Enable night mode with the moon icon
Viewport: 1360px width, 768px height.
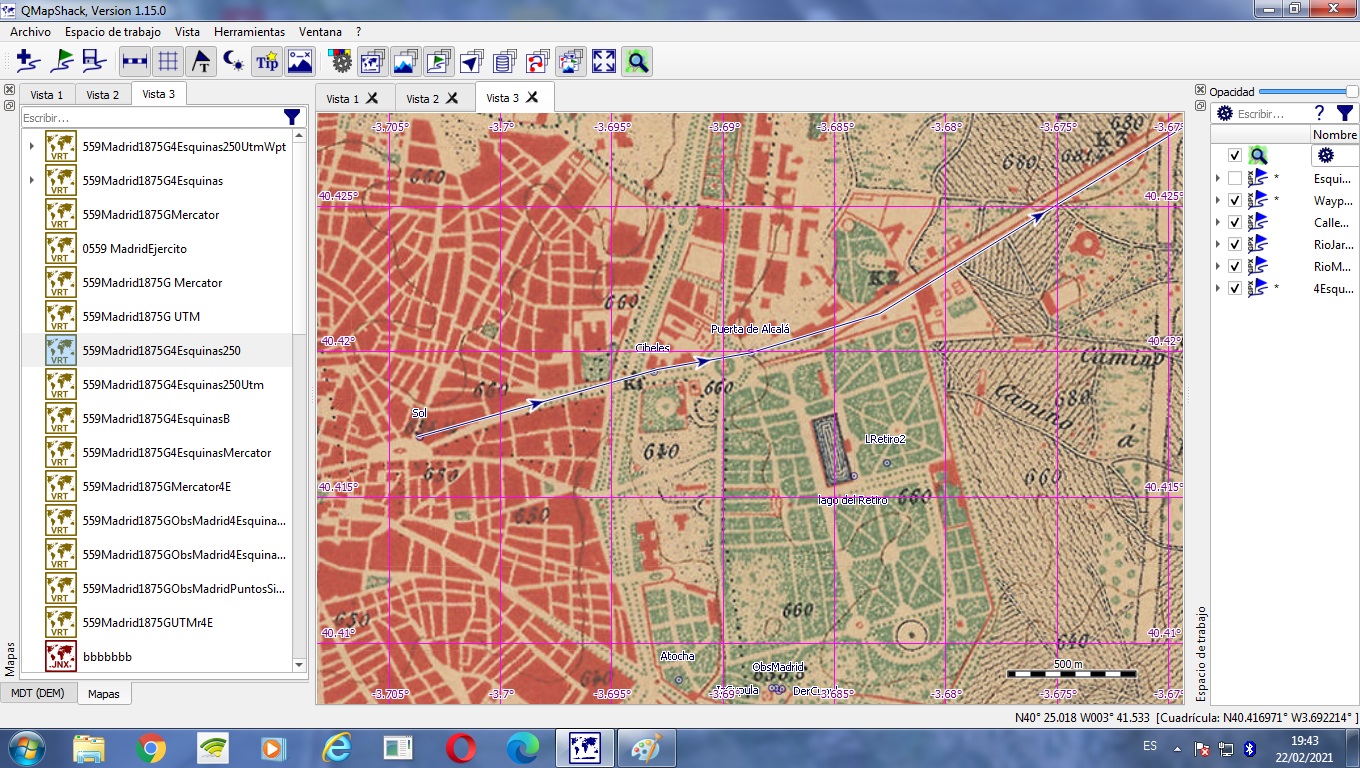pos(233,61)
